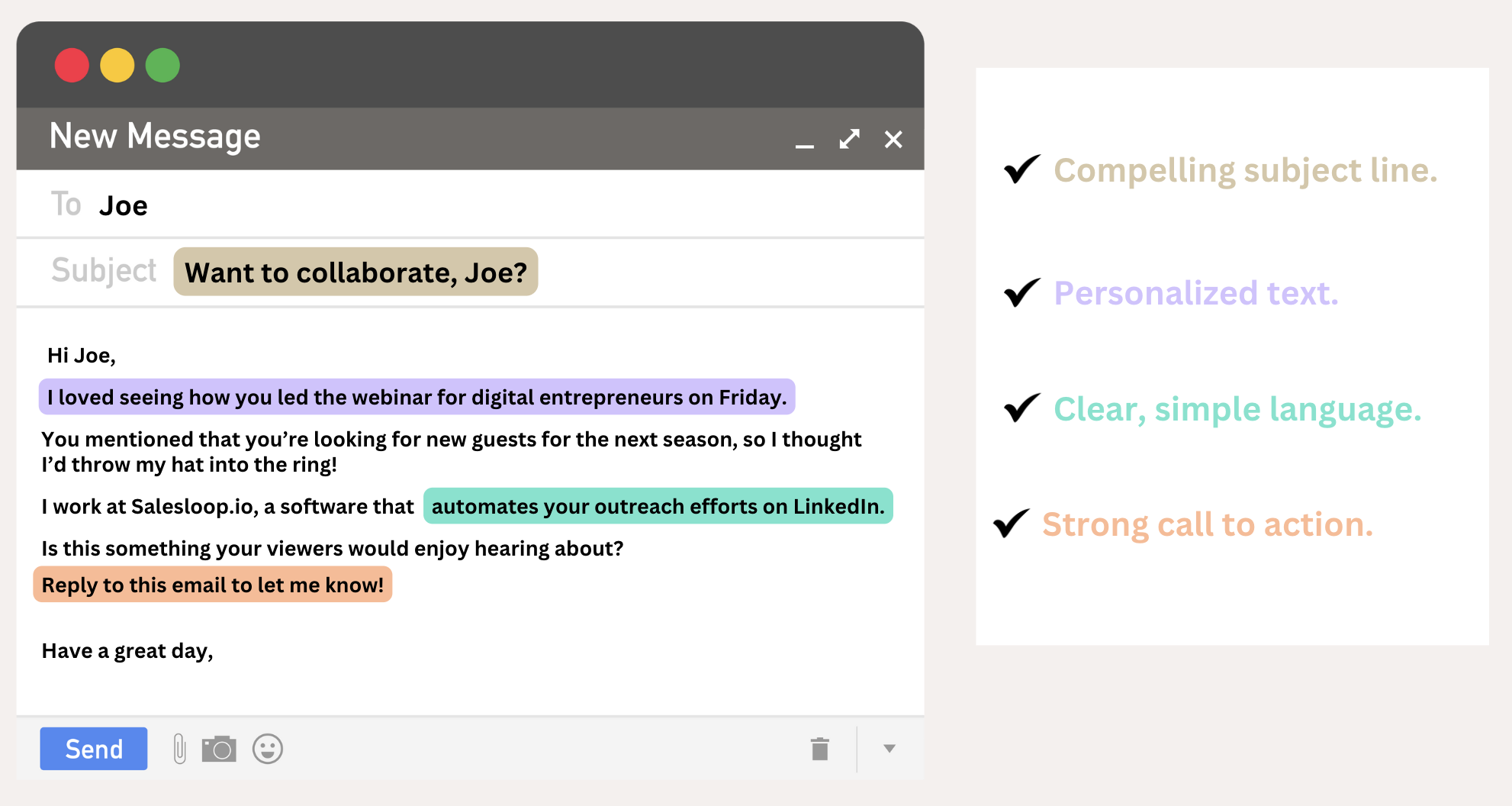The width and height of the screenshot is (1512, 806).
Task: Insert a photo with the camera icon
Action: click(x=219, y=749)
